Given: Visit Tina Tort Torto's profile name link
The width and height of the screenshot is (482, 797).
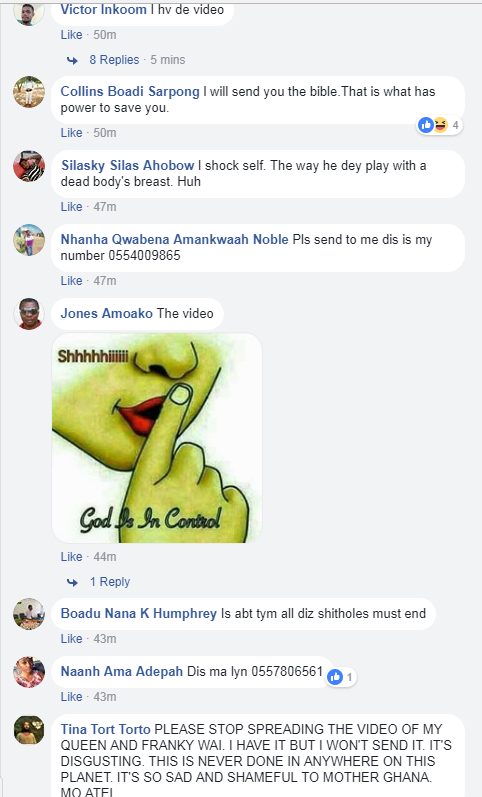Looking at the screenshot, I should (106, 729).
